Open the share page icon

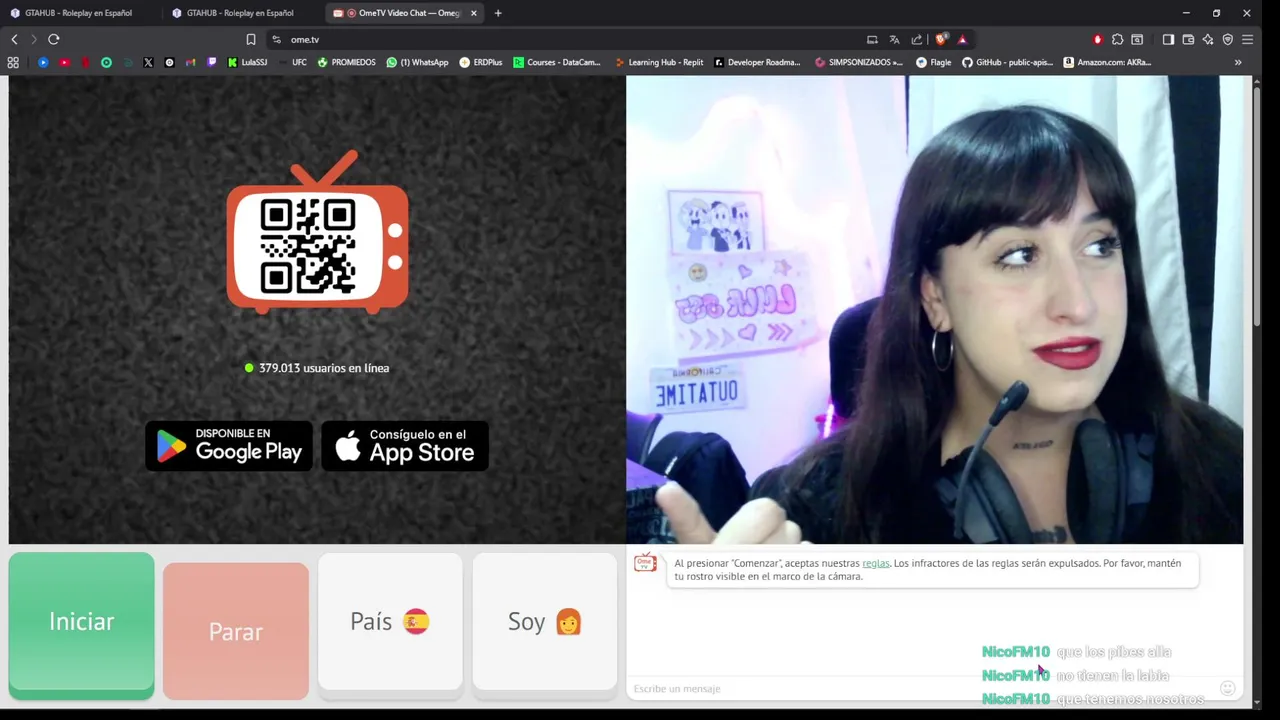click(916, 39)
